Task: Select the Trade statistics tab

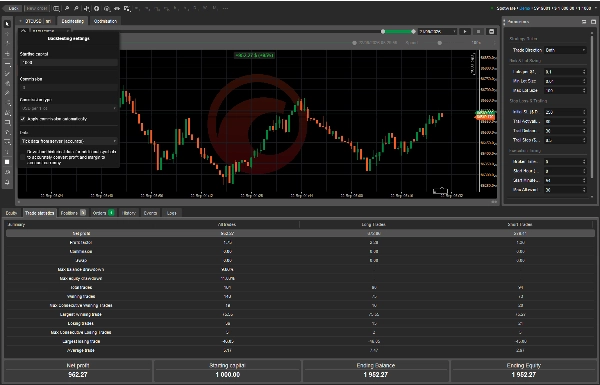Action: pyautogui.click(x=39, y=213)
